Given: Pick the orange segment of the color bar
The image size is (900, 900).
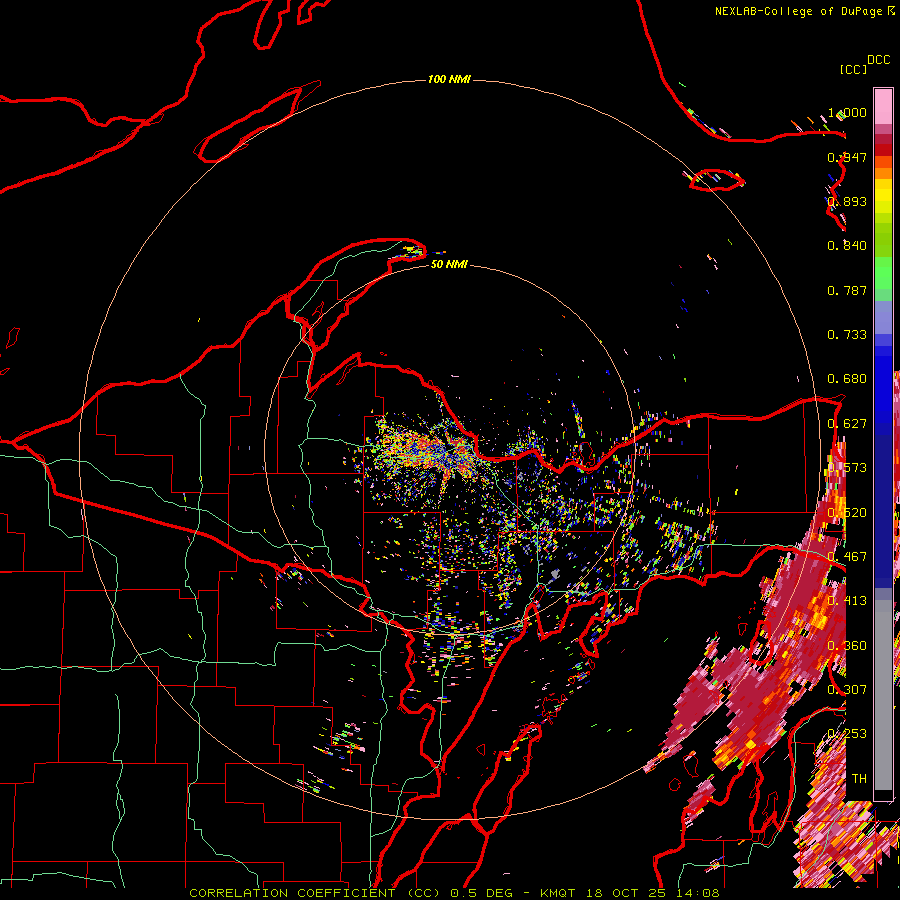Looking at the screenshot, I should pos(883,173).
